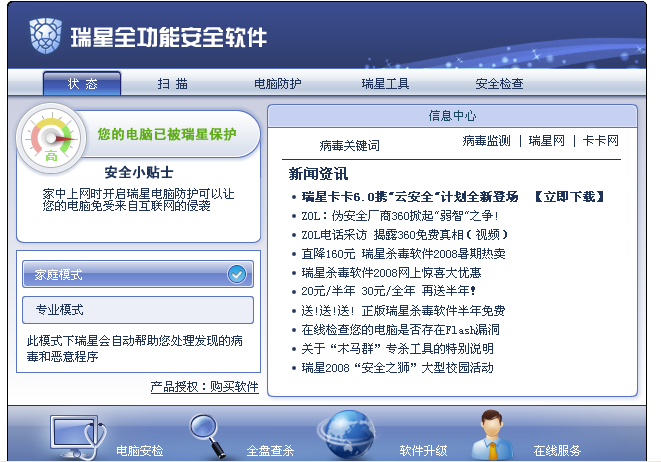Open news 直降160元 瑞星杀毒软件2008暑期热卖
Image resolution: width=661 pixels, height=462 pixels.
403,254
